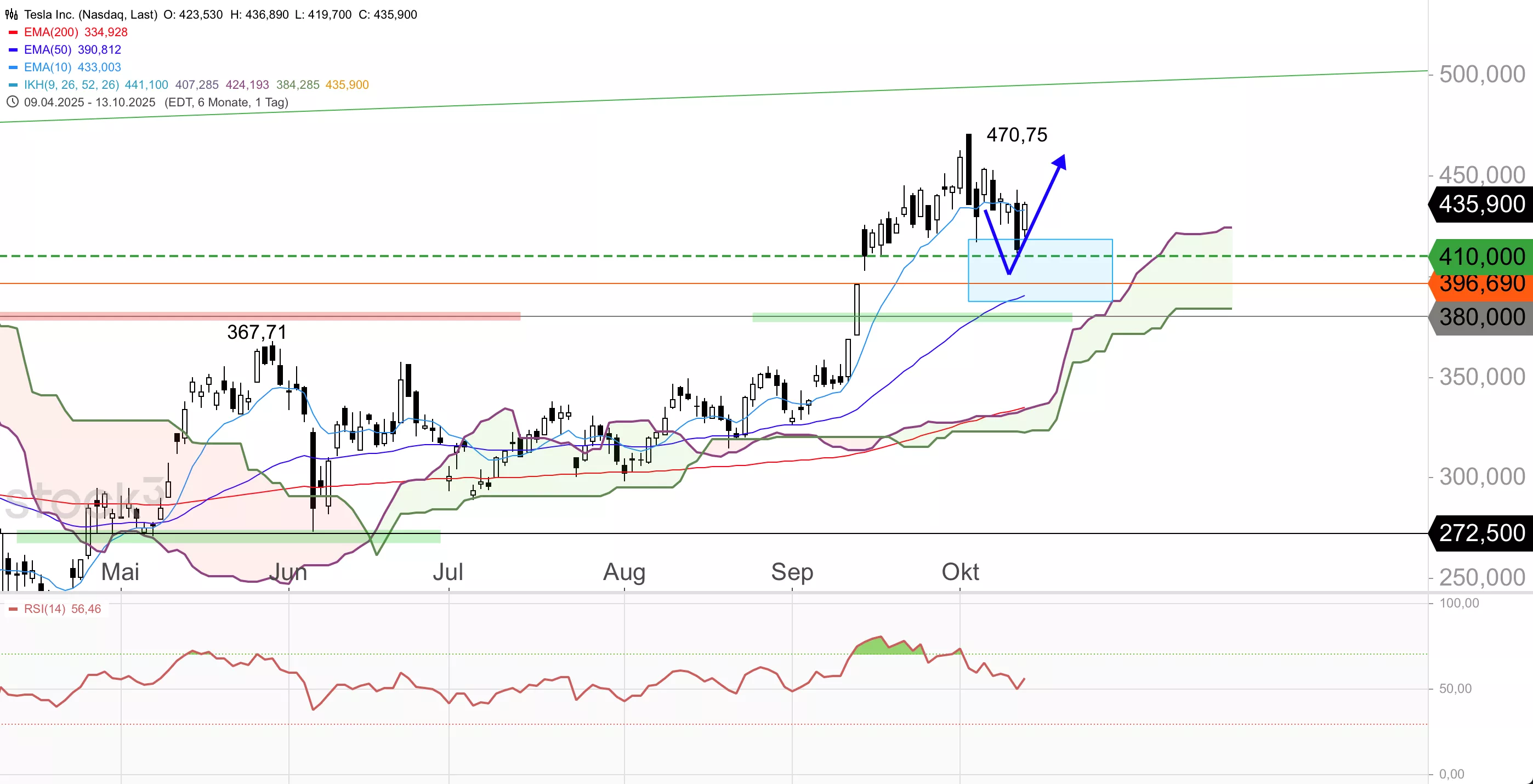1533x784 pixels.
Task: Select the 435,900 current price tag
Action: pyautogui.click(x=1481, y=204)
